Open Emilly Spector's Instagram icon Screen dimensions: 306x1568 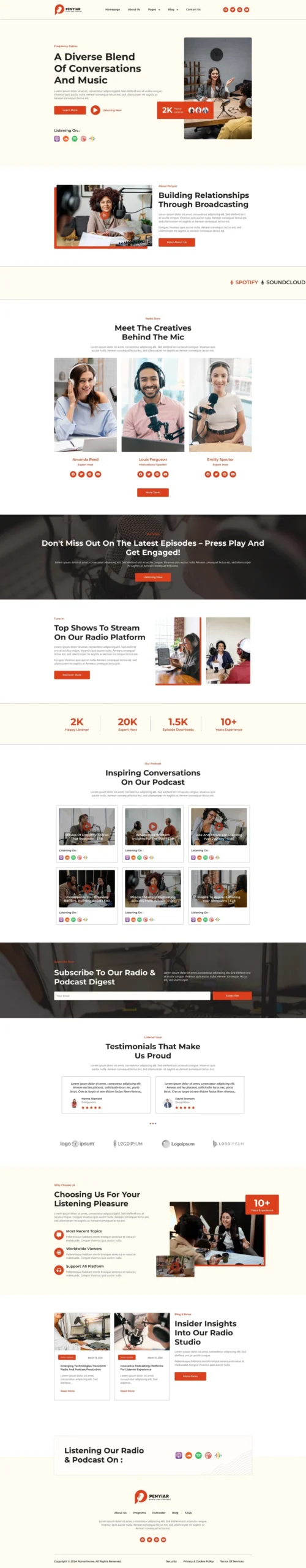coord(225,474)
